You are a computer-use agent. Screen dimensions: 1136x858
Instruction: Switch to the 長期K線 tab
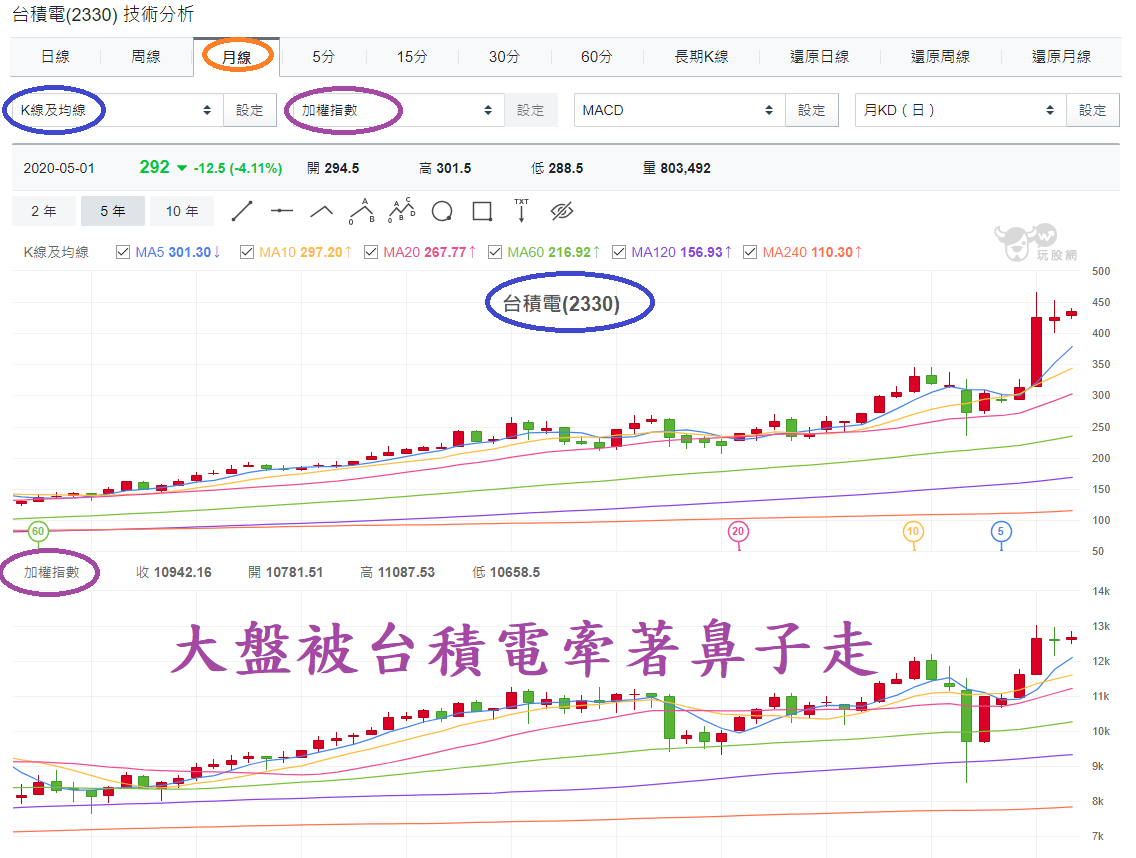pos(701,57)
